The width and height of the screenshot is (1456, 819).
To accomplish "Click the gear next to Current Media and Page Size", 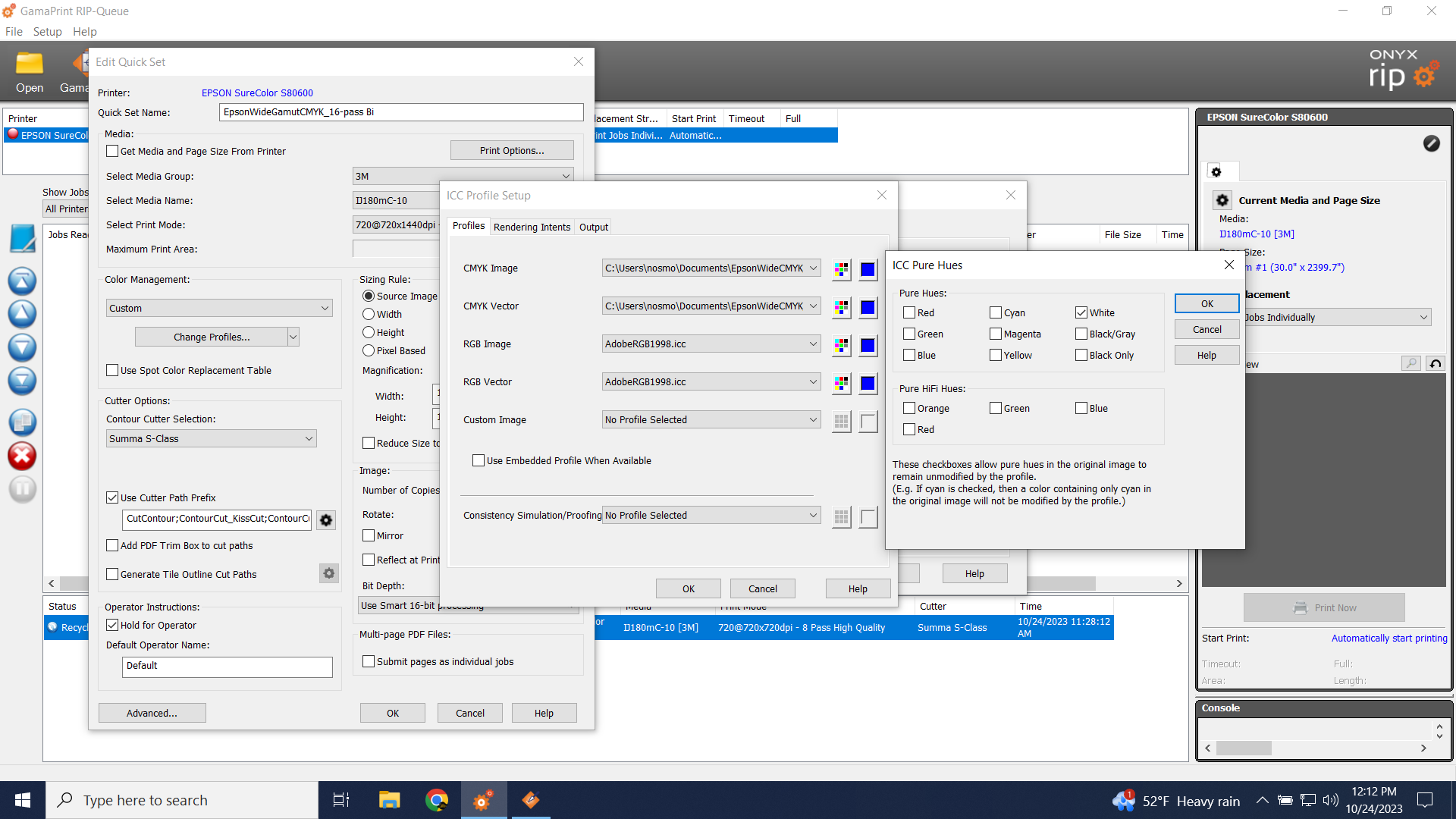I will click(1222, 200).
